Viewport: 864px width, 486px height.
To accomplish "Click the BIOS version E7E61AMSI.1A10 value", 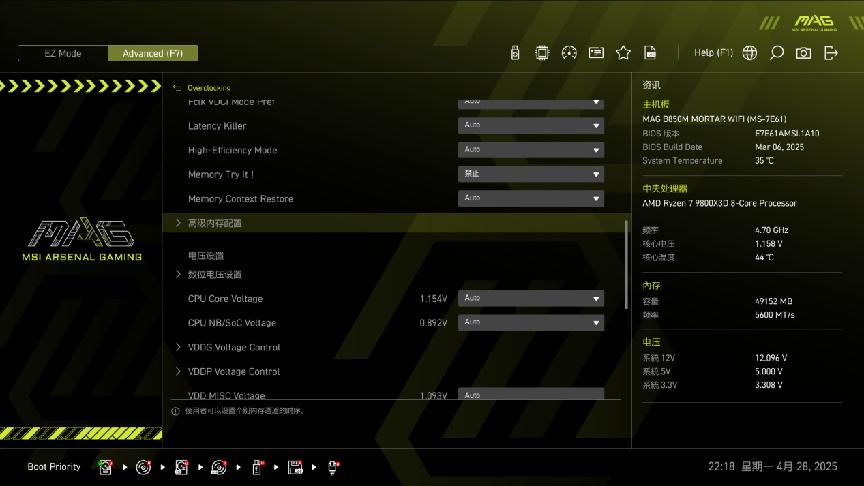I will click(787, 133).
